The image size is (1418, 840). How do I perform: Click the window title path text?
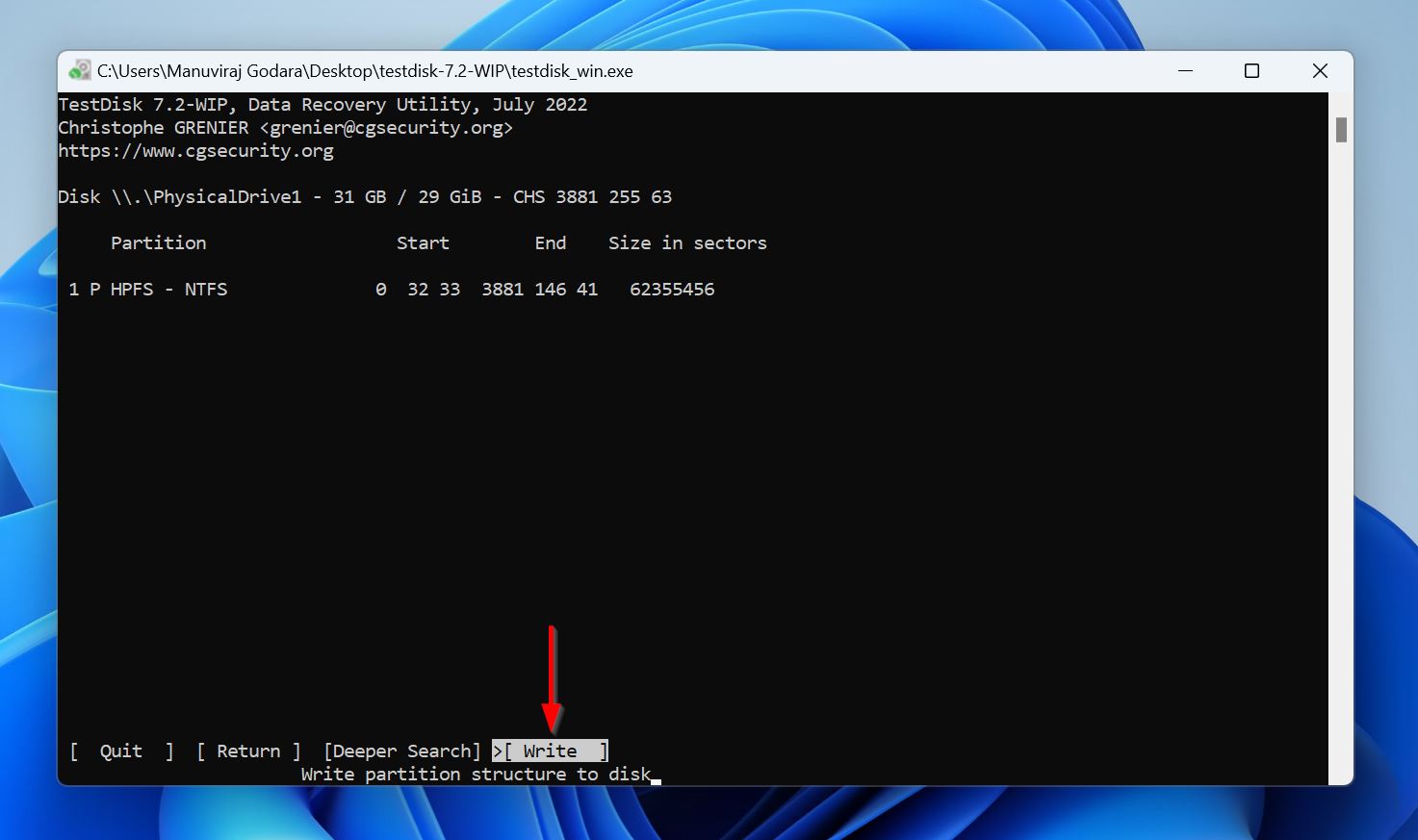365,71
